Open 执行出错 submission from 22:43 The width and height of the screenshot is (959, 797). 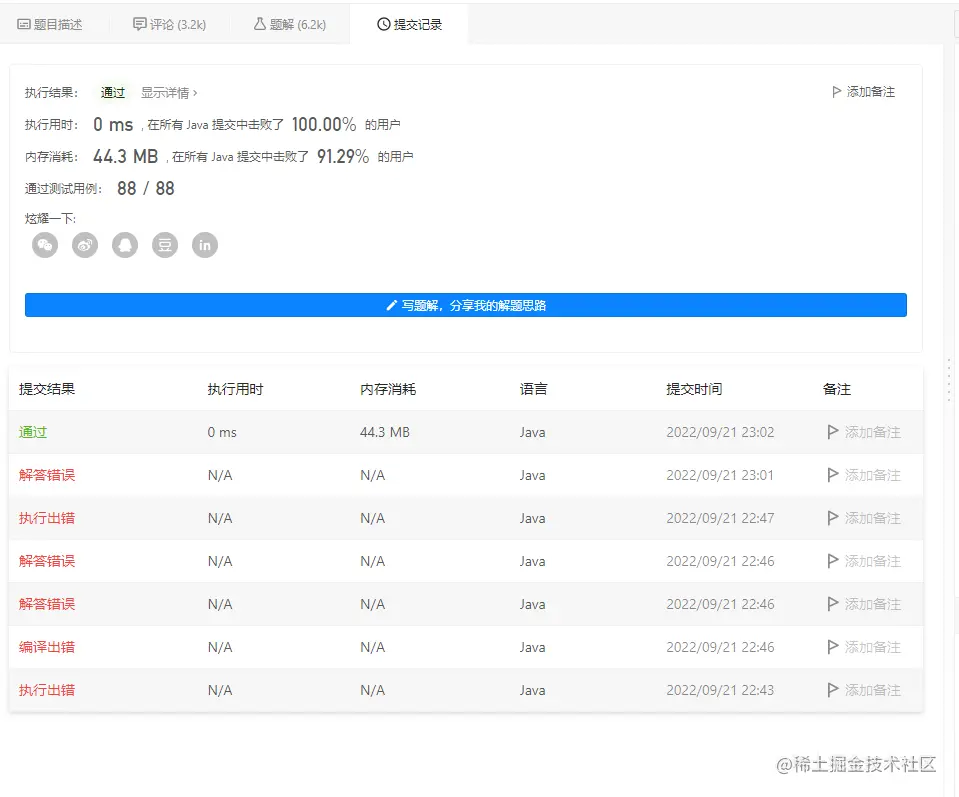coord(46,690)
